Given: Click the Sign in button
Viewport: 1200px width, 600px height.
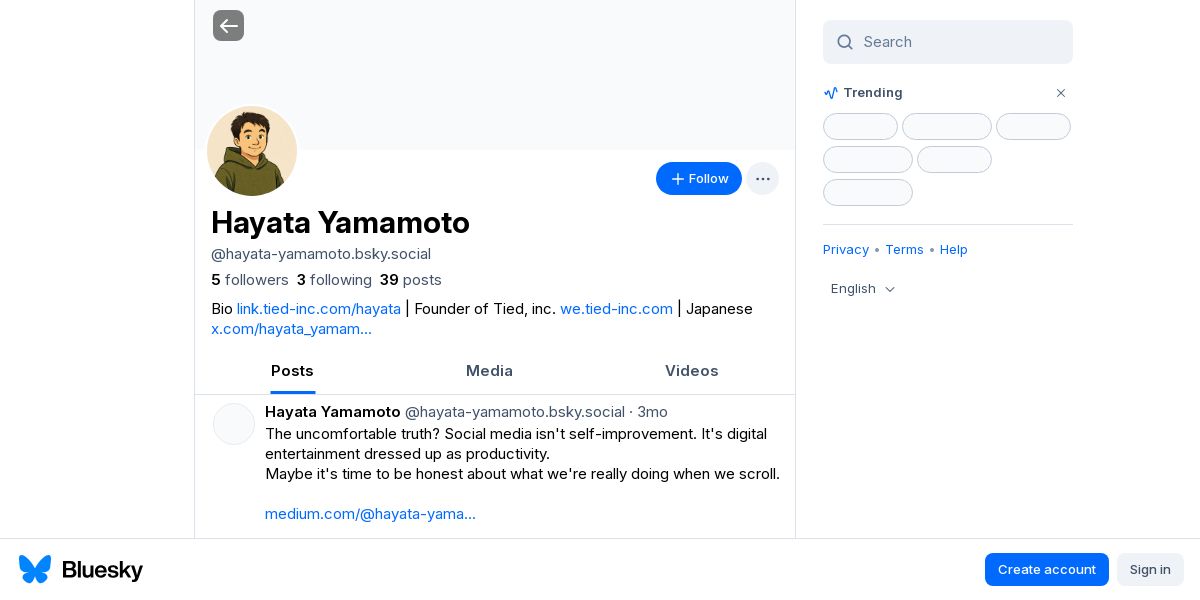Looking at the screenshot, I should 1150,569.
